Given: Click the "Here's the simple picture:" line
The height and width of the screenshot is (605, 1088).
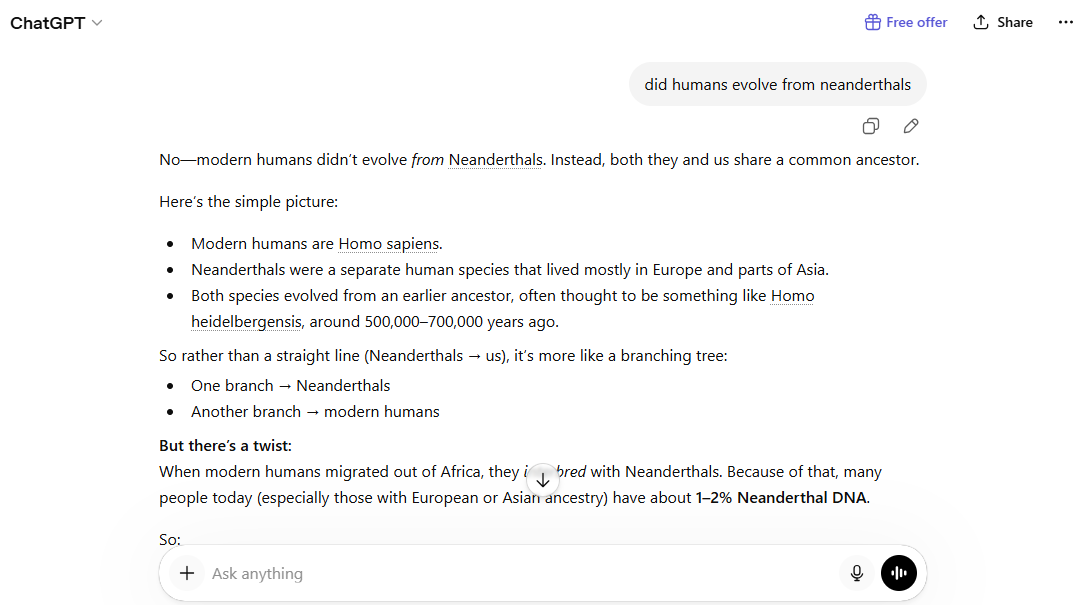Looking at the screenshot, I should coord(249,202).
